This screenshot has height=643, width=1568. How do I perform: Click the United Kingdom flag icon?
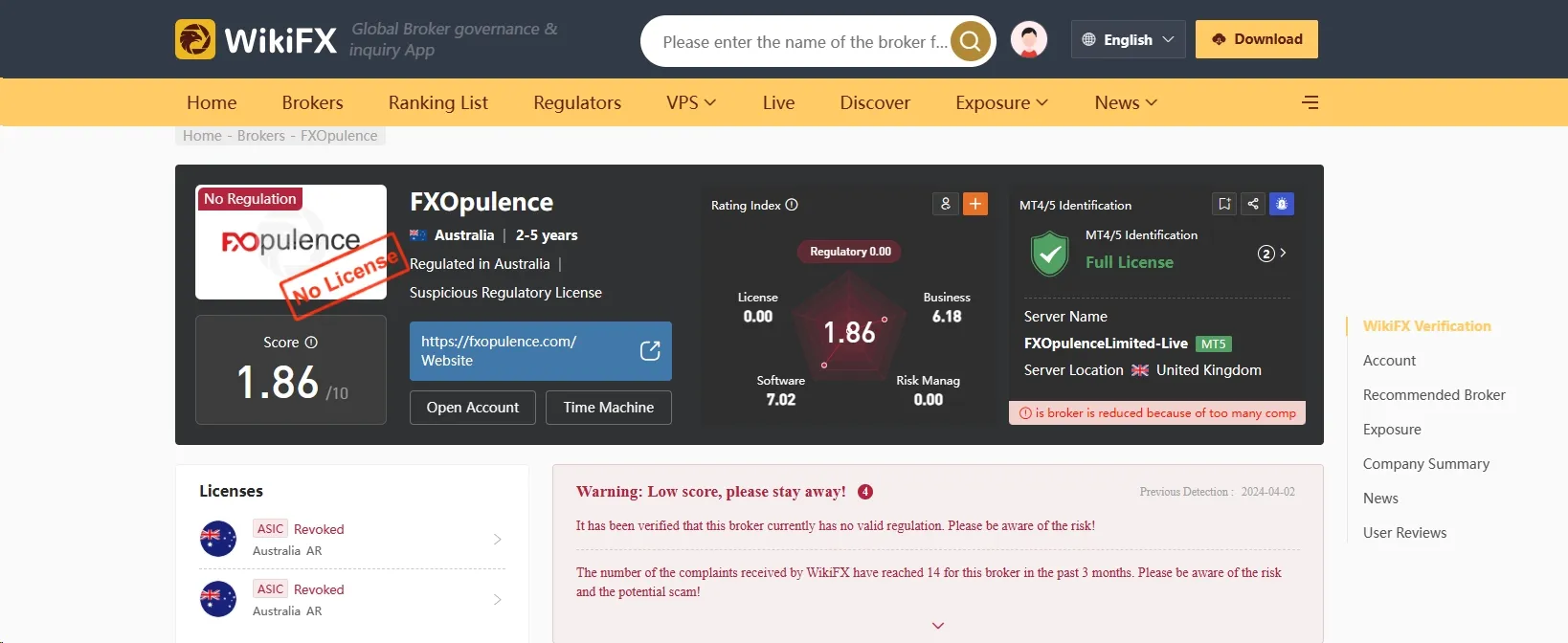[x=1140, y=370]
